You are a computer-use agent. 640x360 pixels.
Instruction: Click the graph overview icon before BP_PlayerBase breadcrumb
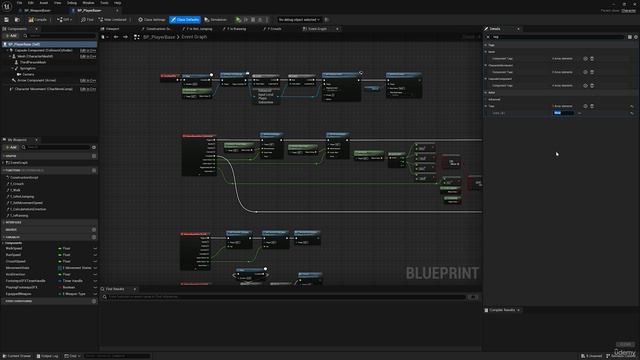coord(137,37)
